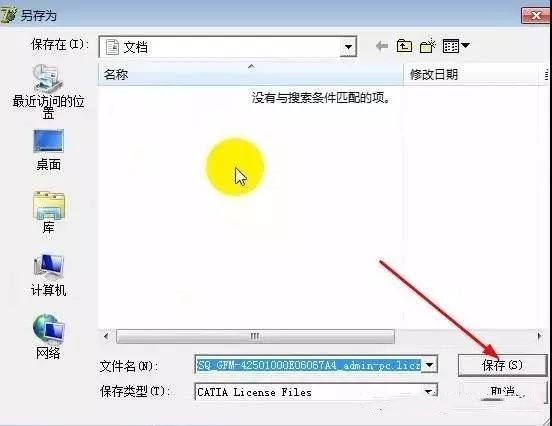
Task: Click the up one level folder icon
Action: tap(404, 46)
